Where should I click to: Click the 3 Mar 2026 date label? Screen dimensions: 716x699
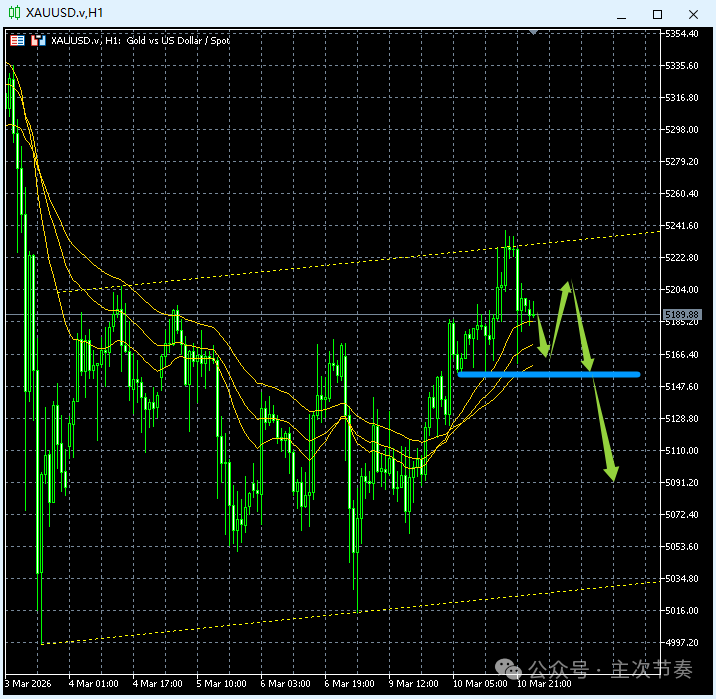pyautogui.click(x=26, y=684)
